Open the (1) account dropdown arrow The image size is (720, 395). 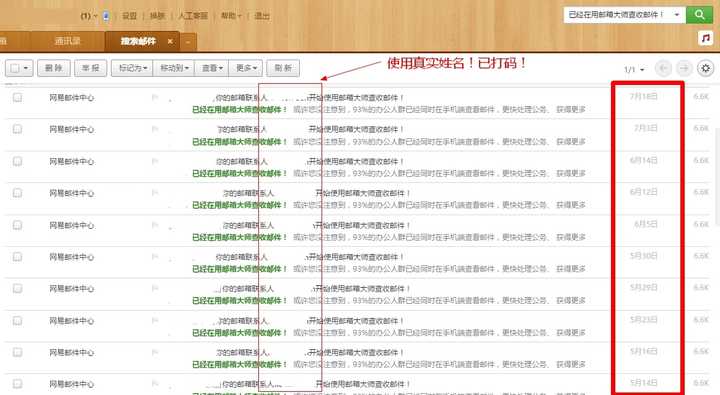96,16
